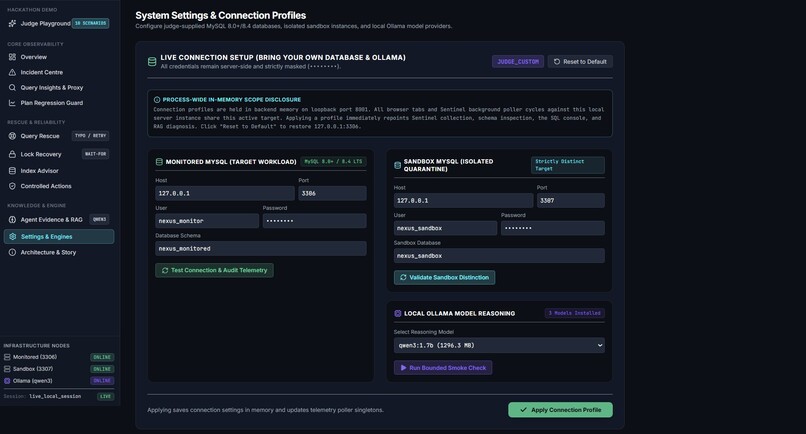
Task: Click the LIVE session badge
Action: coord(105,396)
